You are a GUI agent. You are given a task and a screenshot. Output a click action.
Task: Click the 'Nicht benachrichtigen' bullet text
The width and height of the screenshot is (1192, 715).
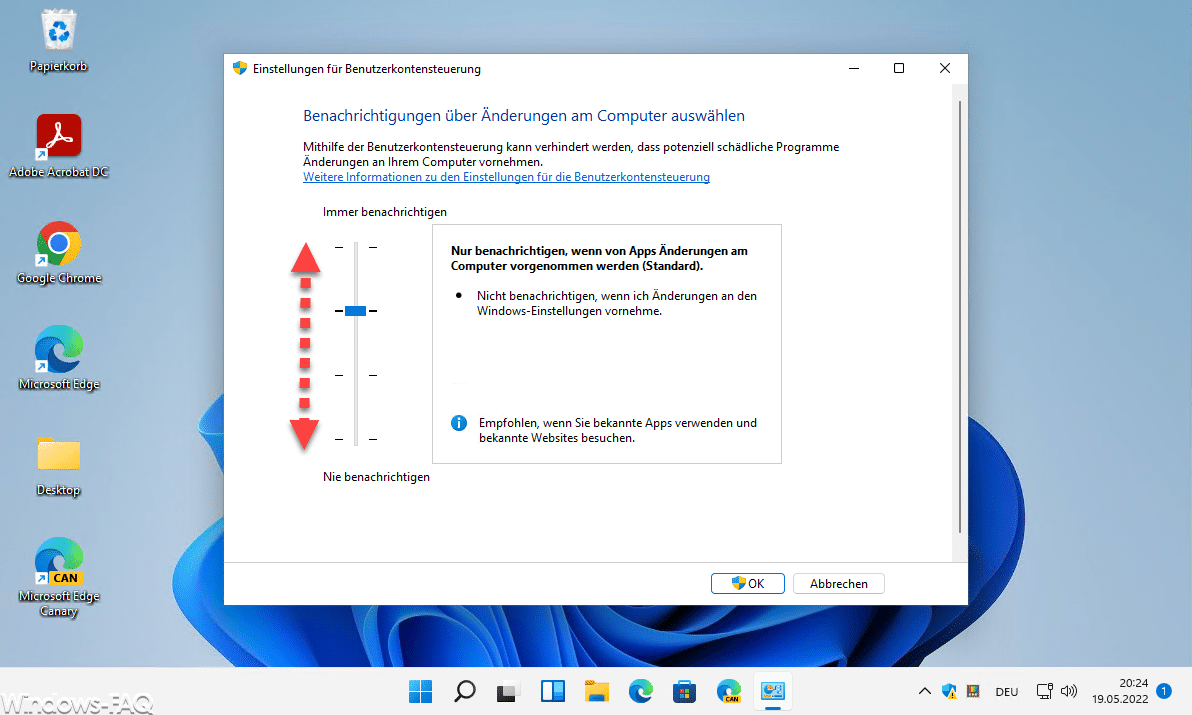(617, 303)
